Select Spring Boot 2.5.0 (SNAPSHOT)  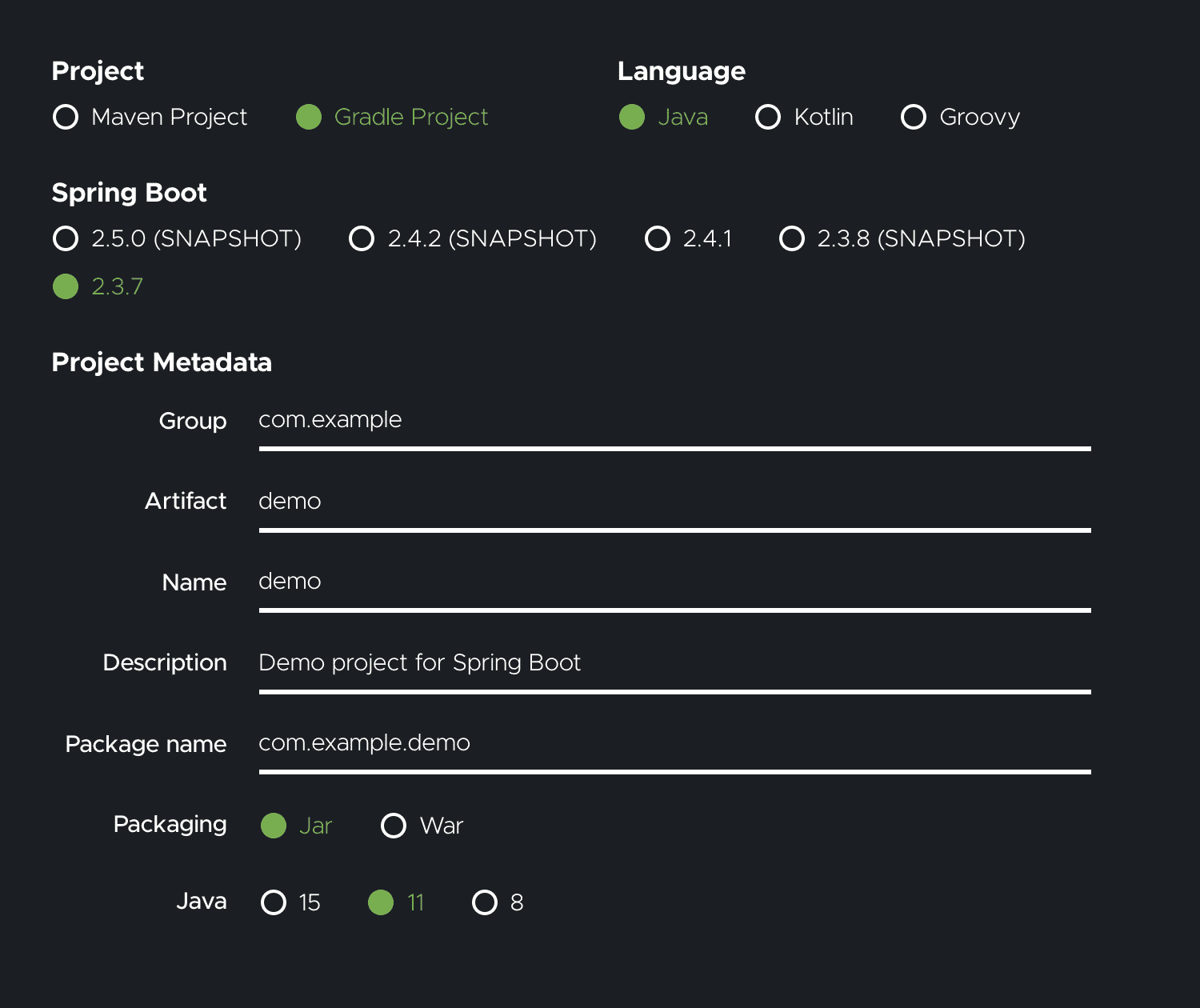[x=177, y=238]
